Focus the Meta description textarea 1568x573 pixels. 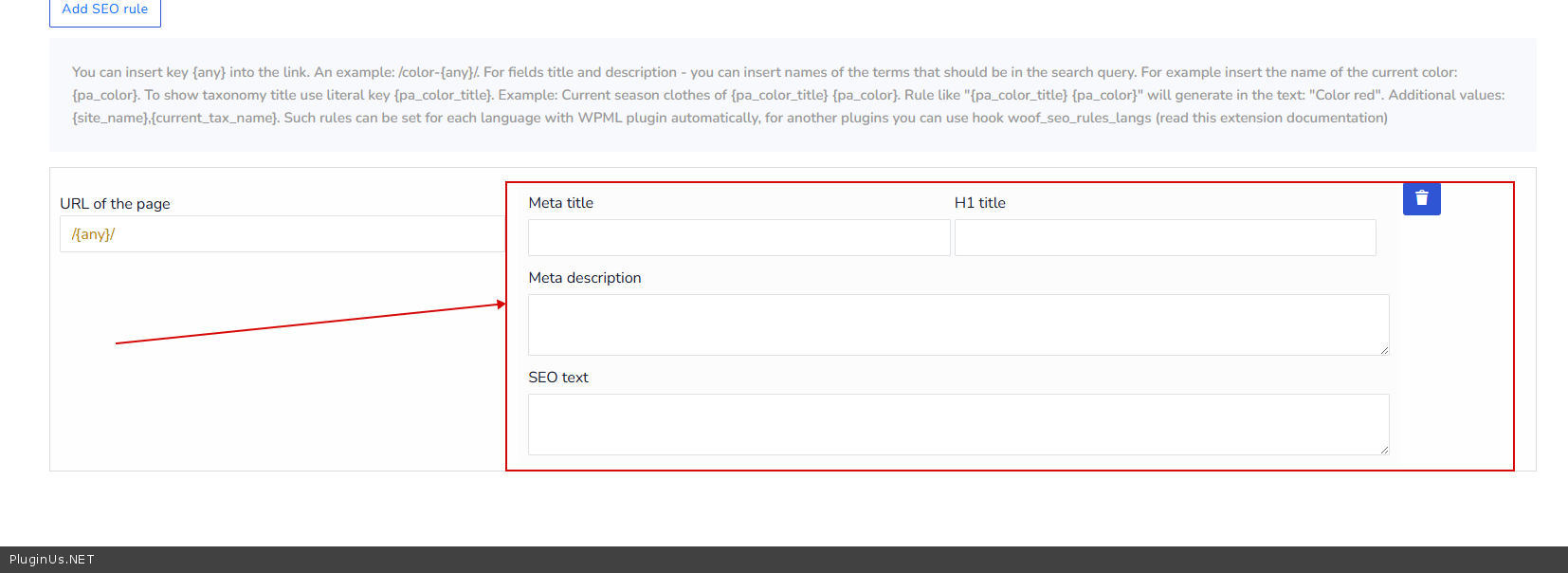957,324
